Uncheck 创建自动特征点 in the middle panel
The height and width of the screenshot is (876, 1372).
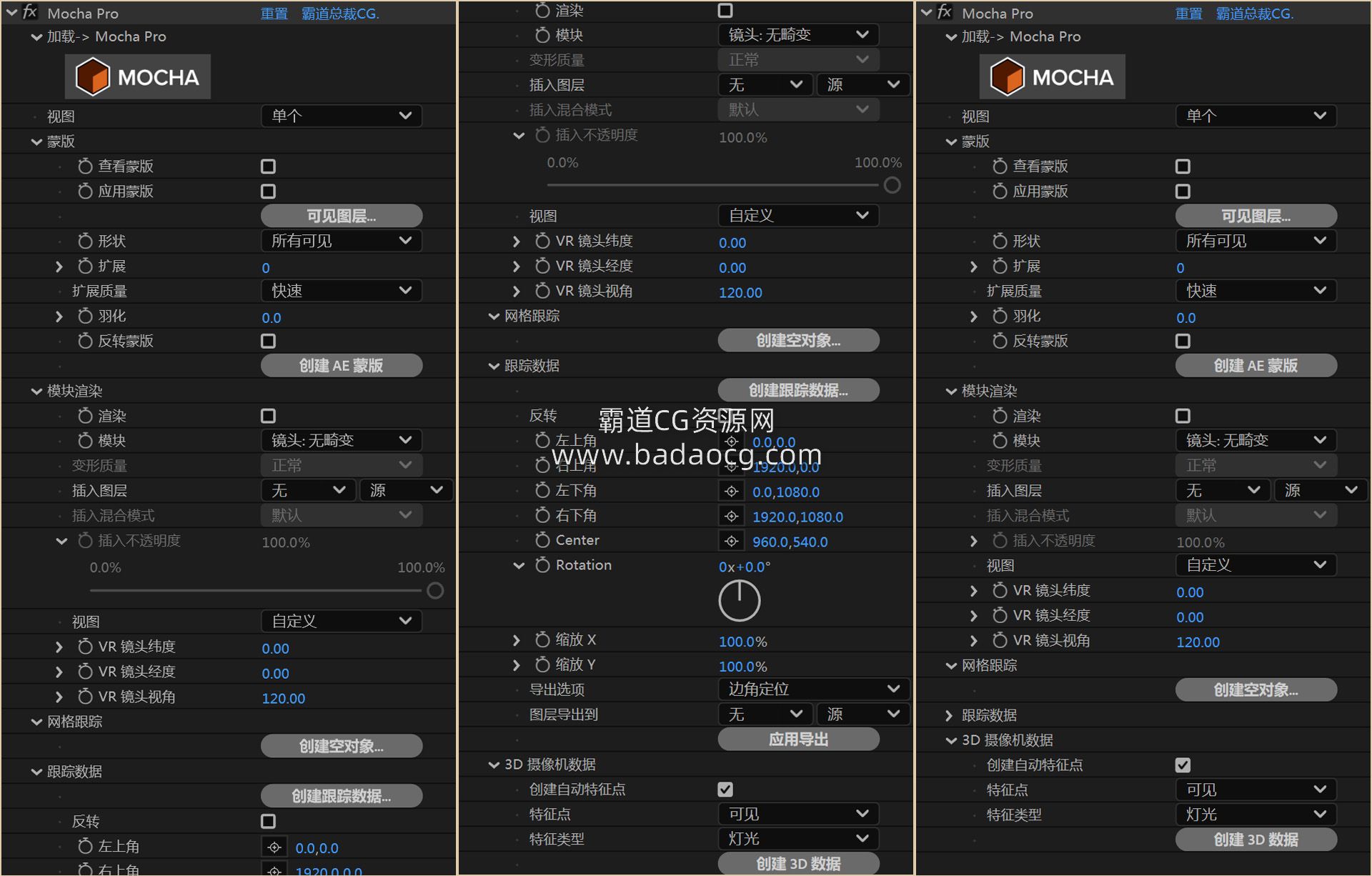click(x=725, y=789)
